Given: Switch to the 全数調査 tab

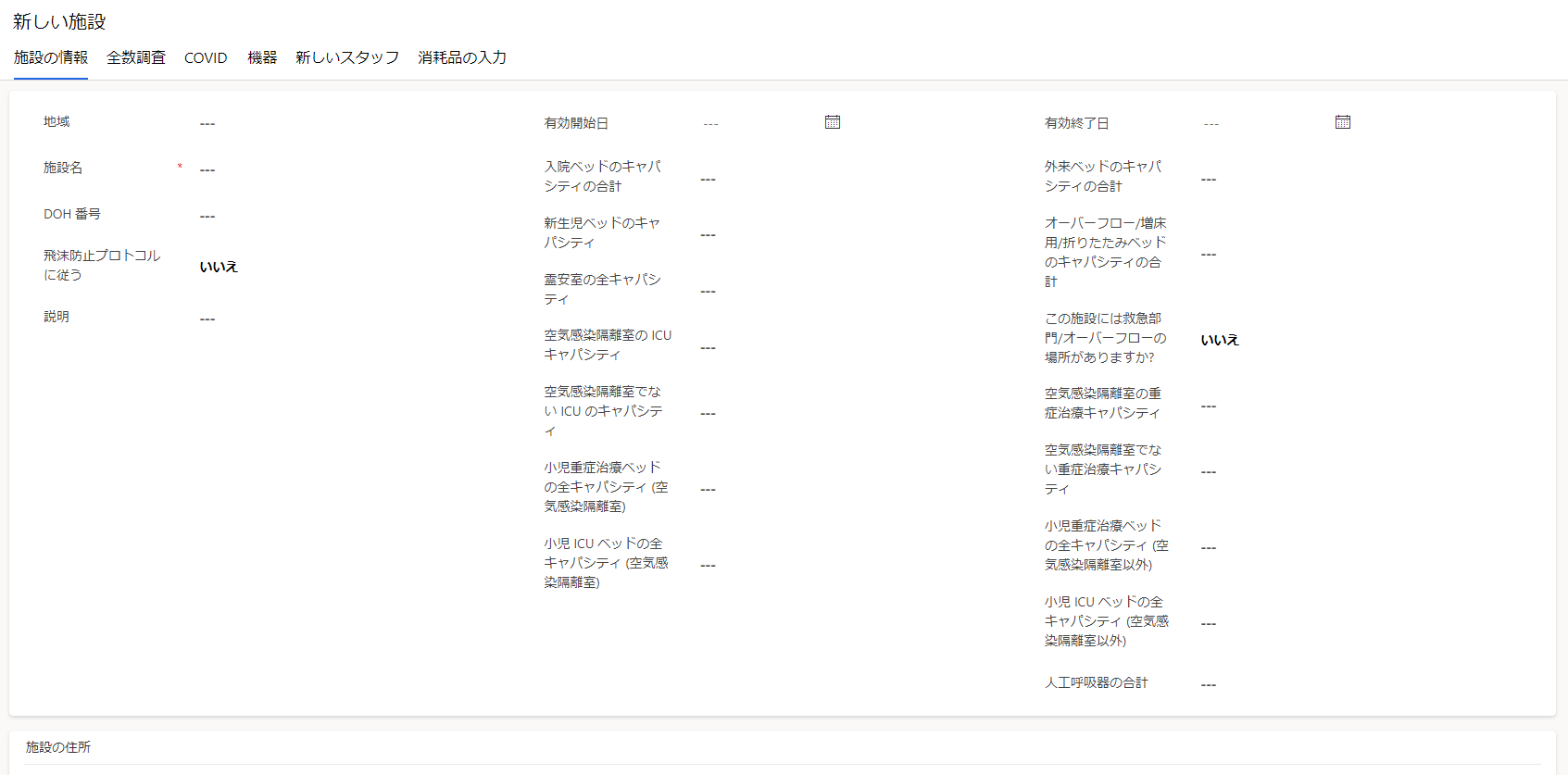Looking at the screenshot, I should 136,57.
